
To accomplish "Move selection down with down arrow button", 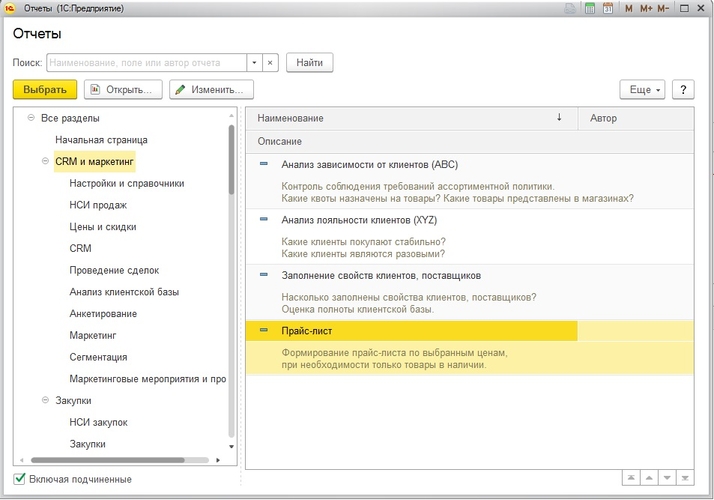I will click(667, 478).
